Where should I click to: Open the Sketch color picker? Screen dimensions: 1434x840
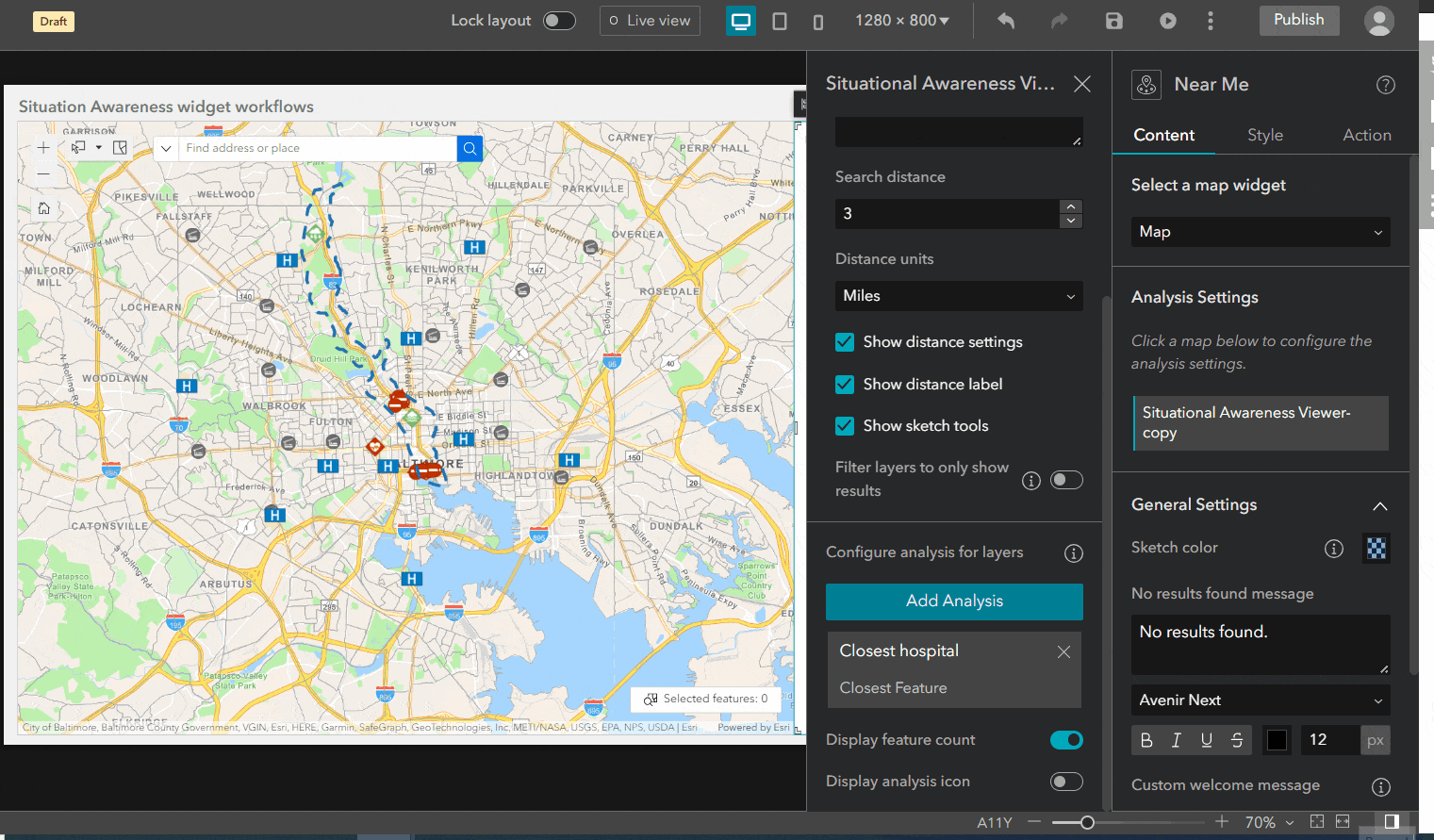1376,548
